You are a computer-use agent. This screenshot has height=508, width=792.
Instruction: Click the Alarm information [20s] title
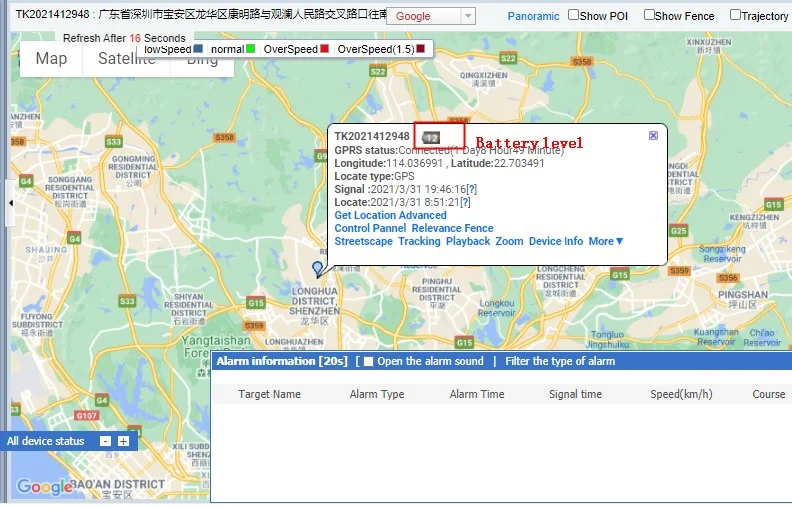point(282,361)
